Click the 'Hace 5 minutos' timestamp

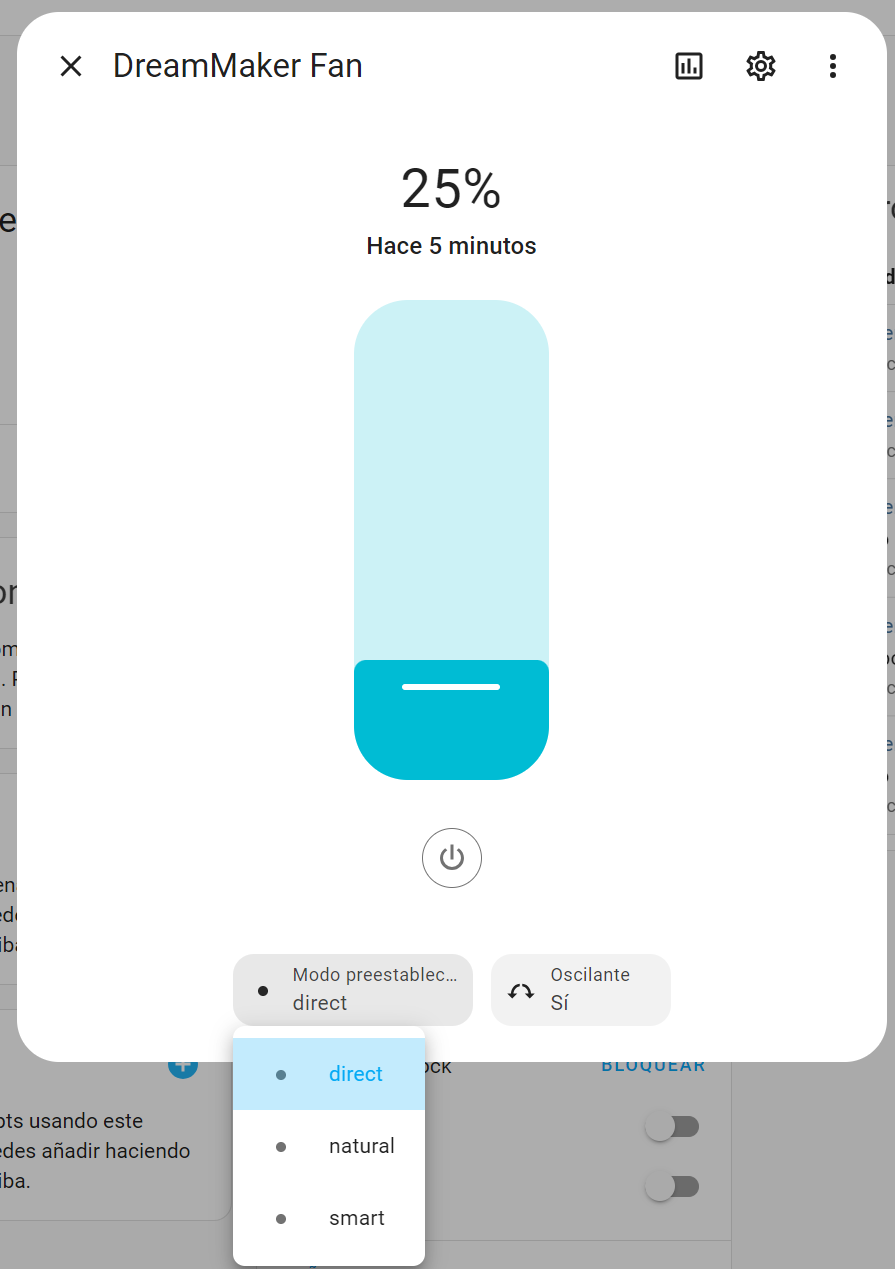click(x=451, y=246)
